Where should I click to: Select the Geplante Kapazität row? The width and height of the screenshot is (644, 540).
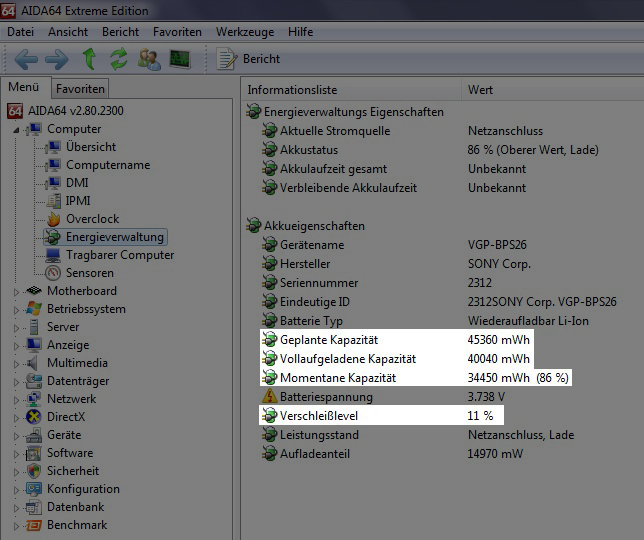click(x=397, y=340)
